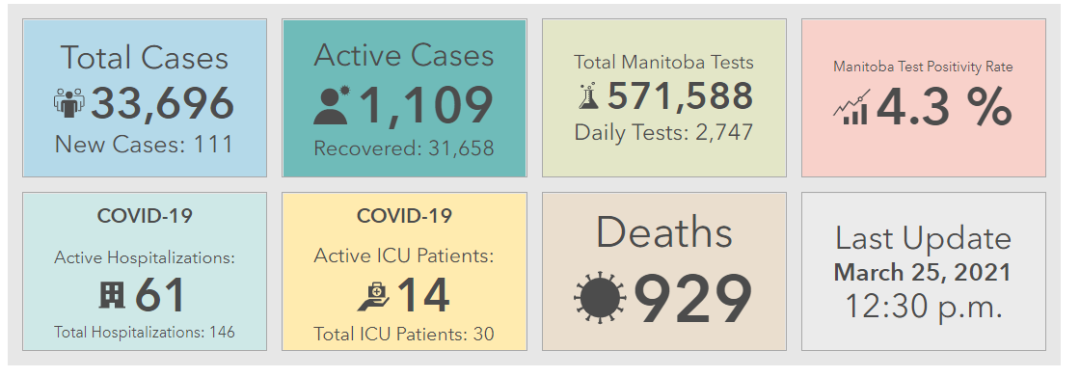This screenshot has width=1080, height=377.
Task: Select the Total Manitoba Tests label
Action: pyautogui.click(x=664, y=62)
